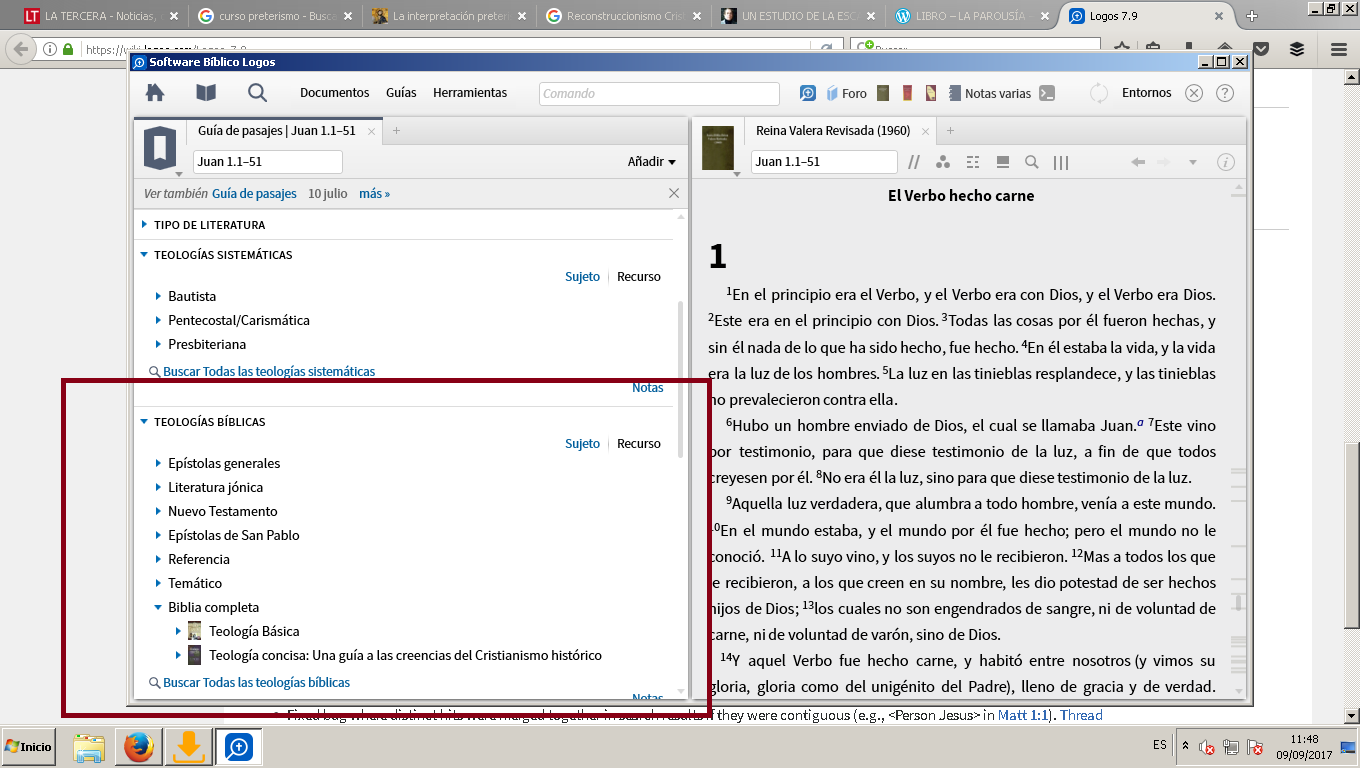The image size is (1360, 768).
Task: Open the downloads arrow icon in taskbar
Action: point(190,747)
